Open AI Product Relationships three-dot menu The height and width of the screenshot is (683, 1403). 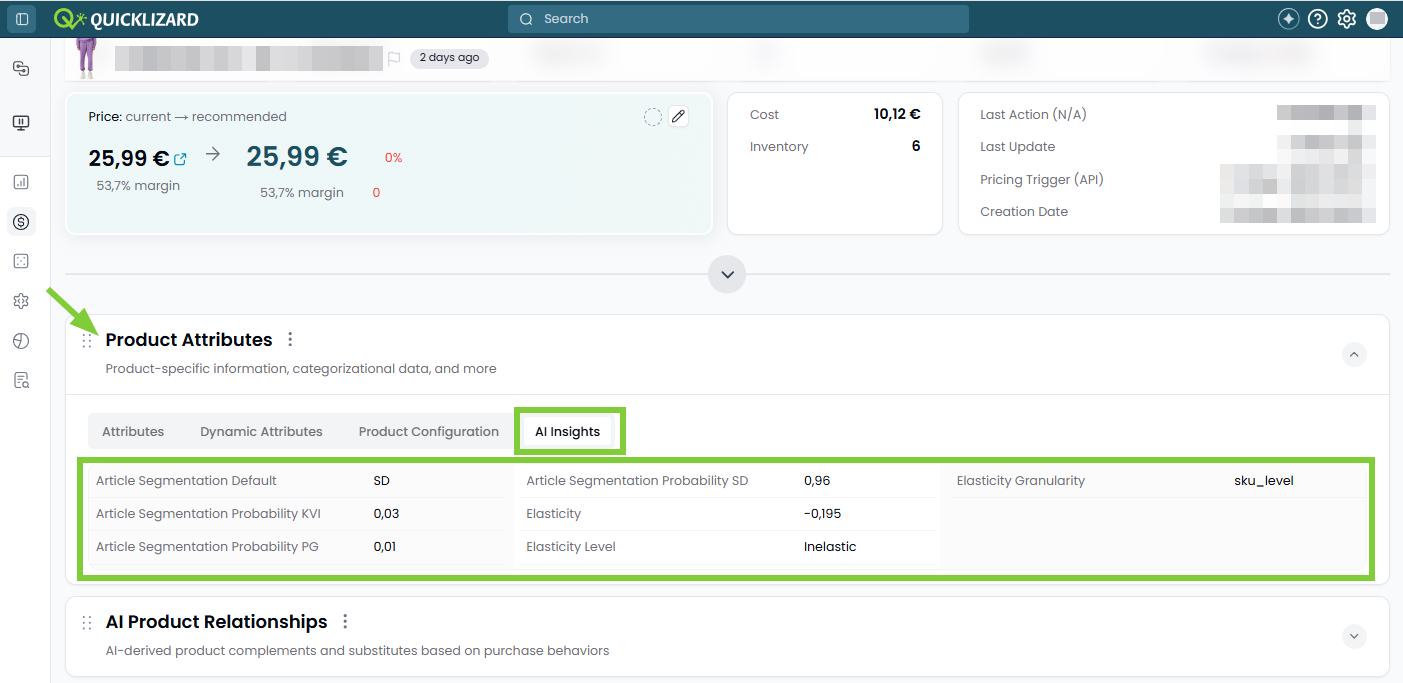tap(345, 622)
